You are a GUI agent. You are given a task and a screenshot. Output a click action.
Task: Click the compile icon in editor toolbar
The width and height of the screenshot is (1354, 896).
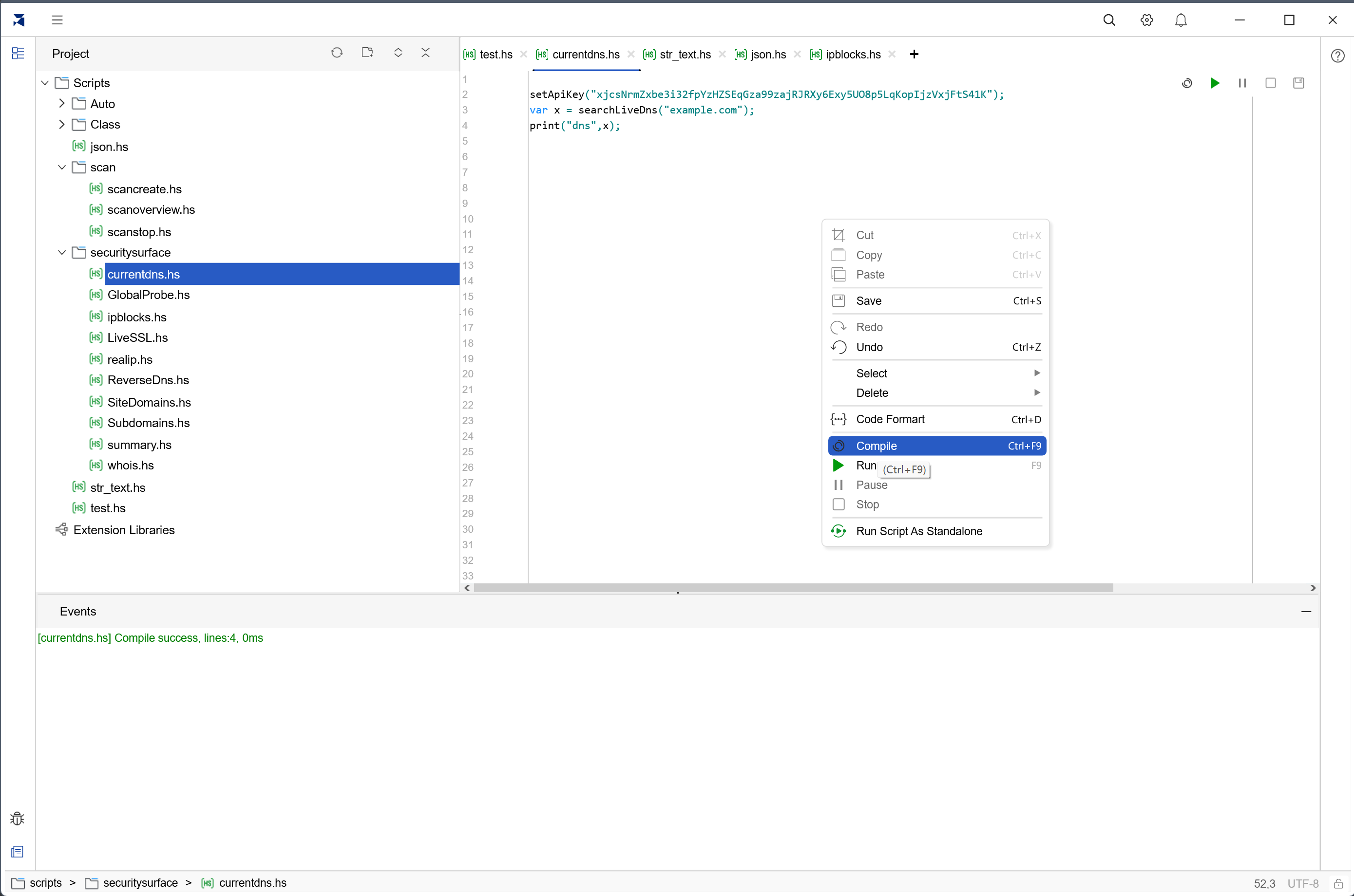1187,83
